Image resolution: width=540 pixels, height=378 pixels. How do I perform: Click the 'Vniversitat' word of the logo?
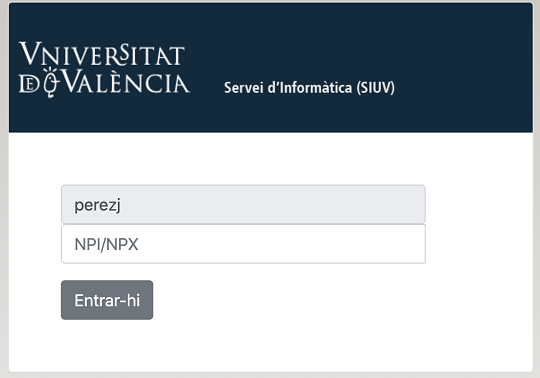102,54
